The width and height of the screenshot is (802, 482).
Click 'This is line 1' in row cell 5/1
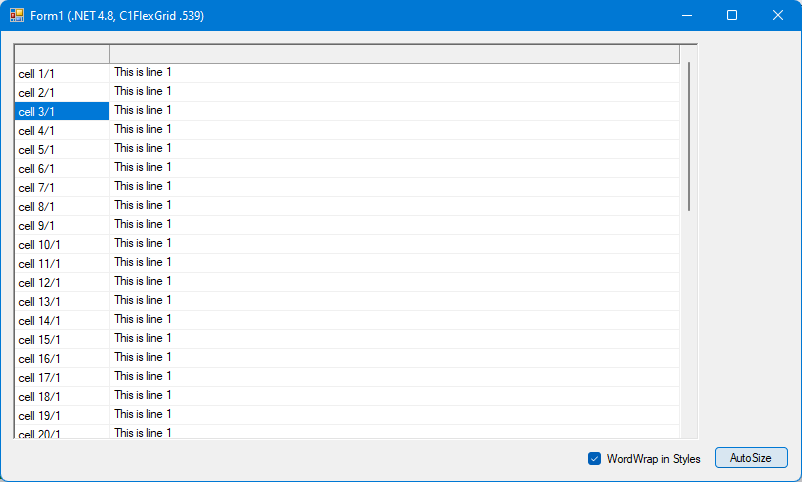143,148
